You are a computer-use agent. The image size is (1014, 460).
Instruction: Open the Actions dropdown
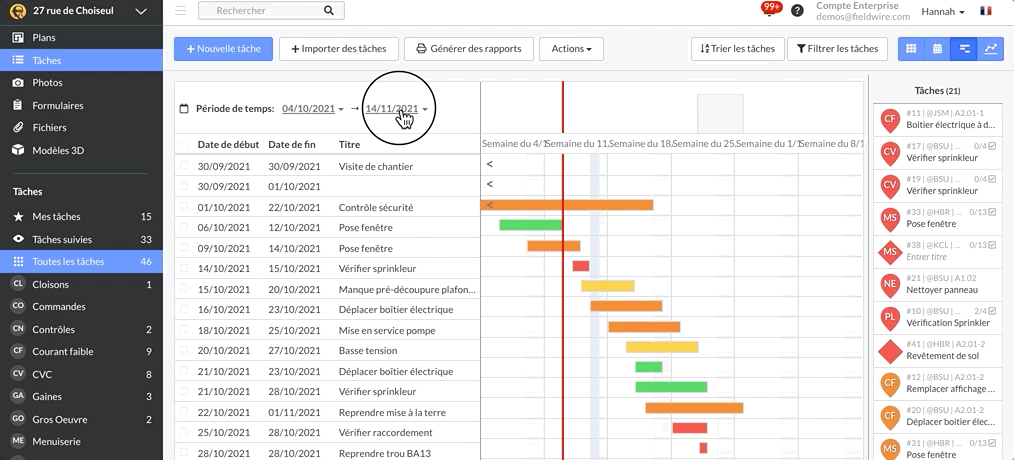click(x=571, y=48)
